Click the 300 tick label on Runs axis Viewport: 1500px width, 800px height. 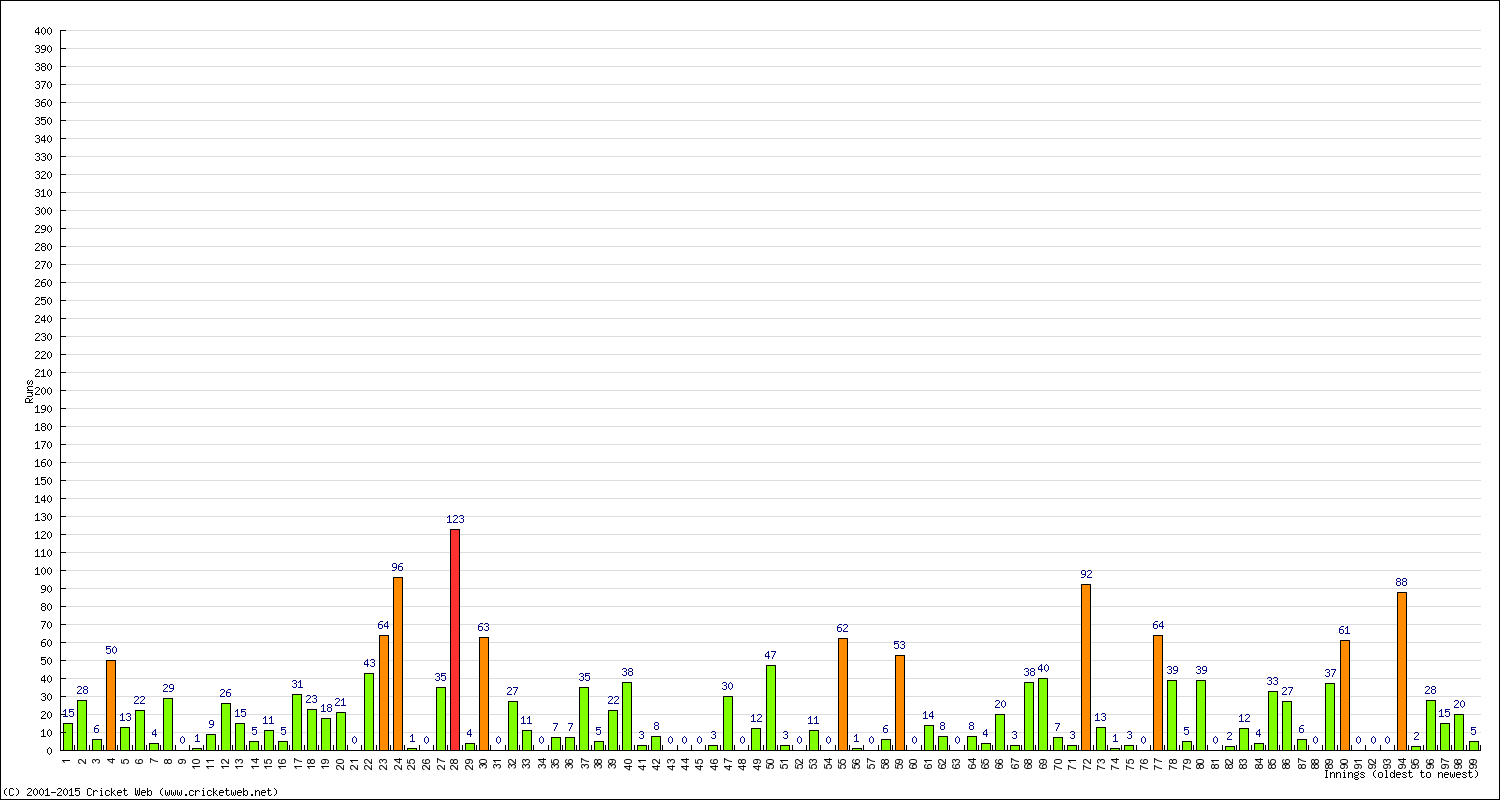click(x=42, y=211)
